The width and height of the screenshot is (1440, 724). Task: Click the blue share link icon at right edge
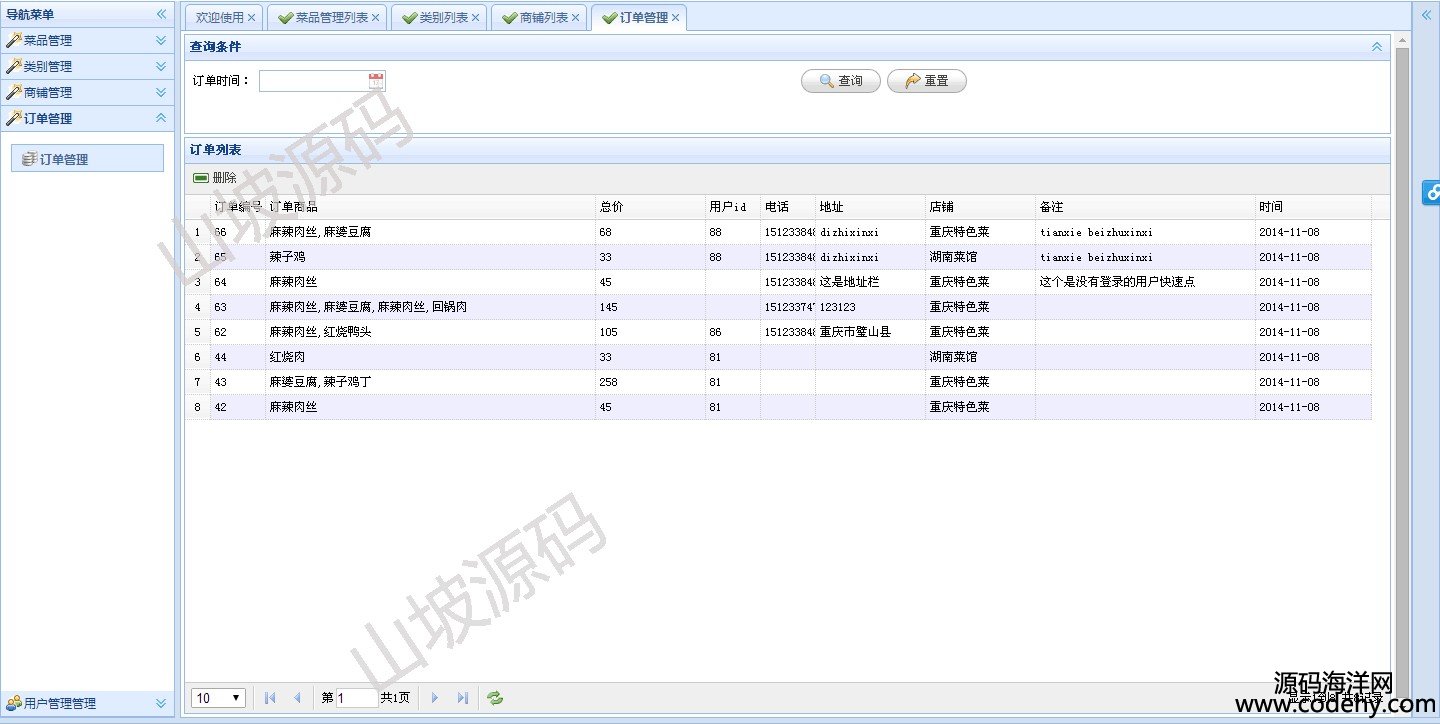[1431, 192]
